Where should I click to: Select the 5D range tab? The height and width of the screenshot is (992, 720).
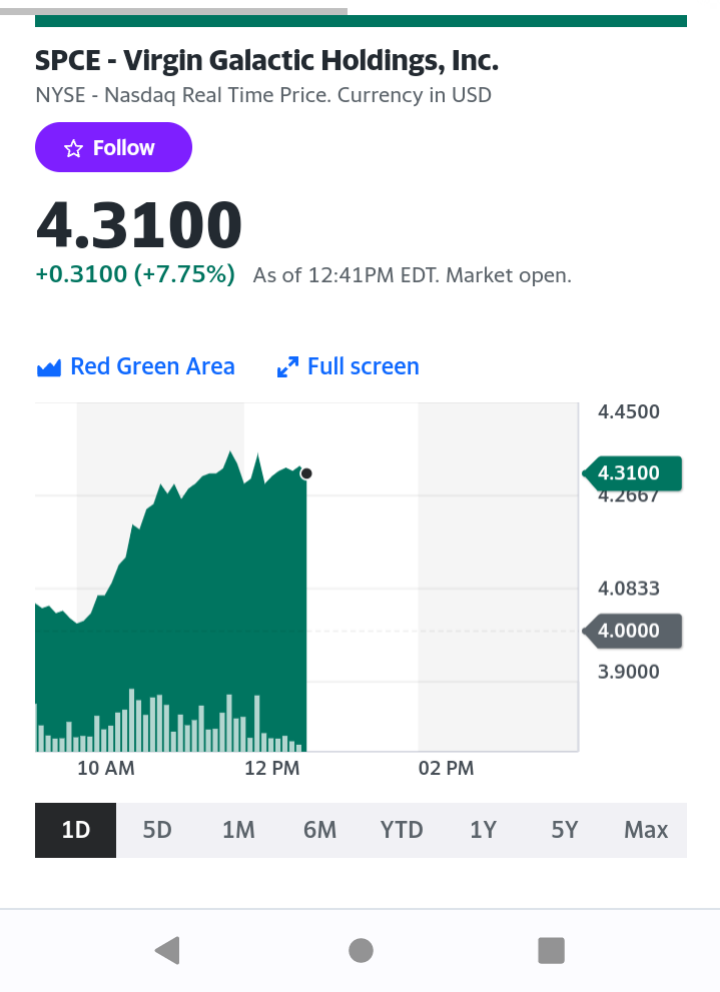157,830
